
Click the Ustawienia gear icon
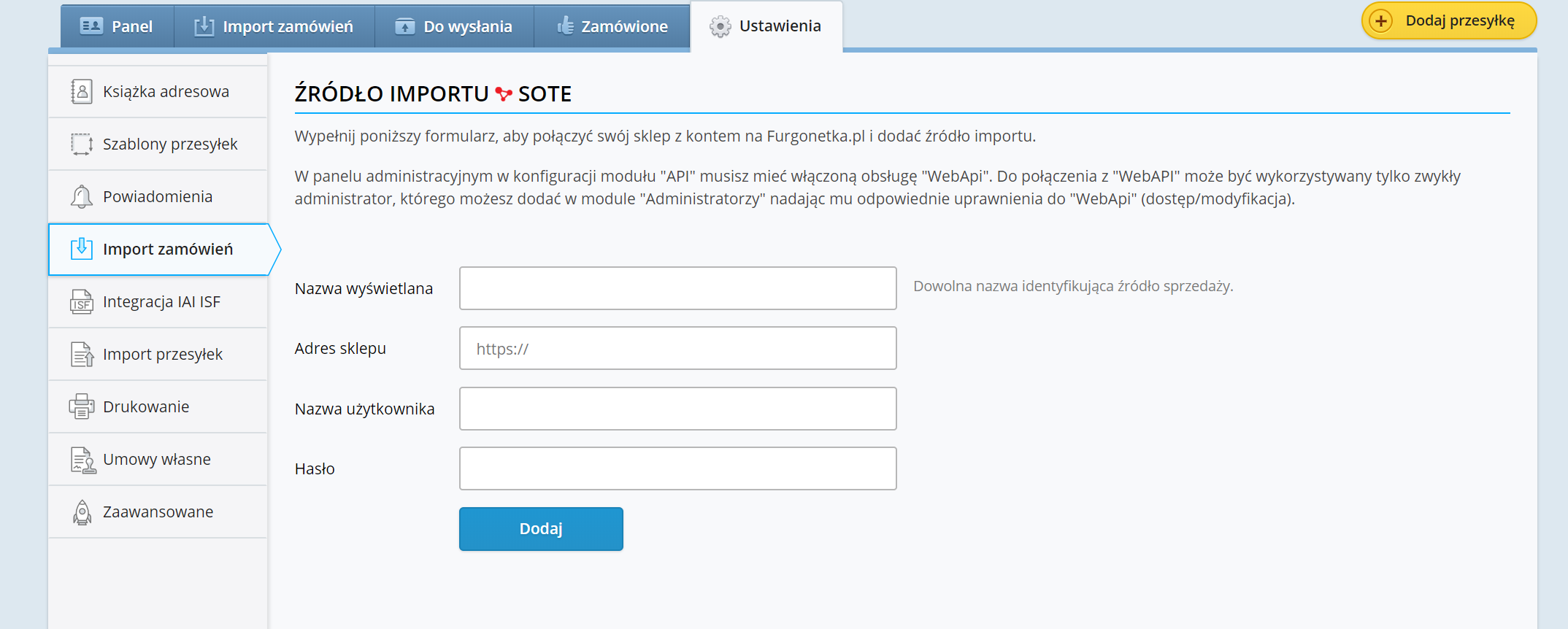(x=720, y=26)
